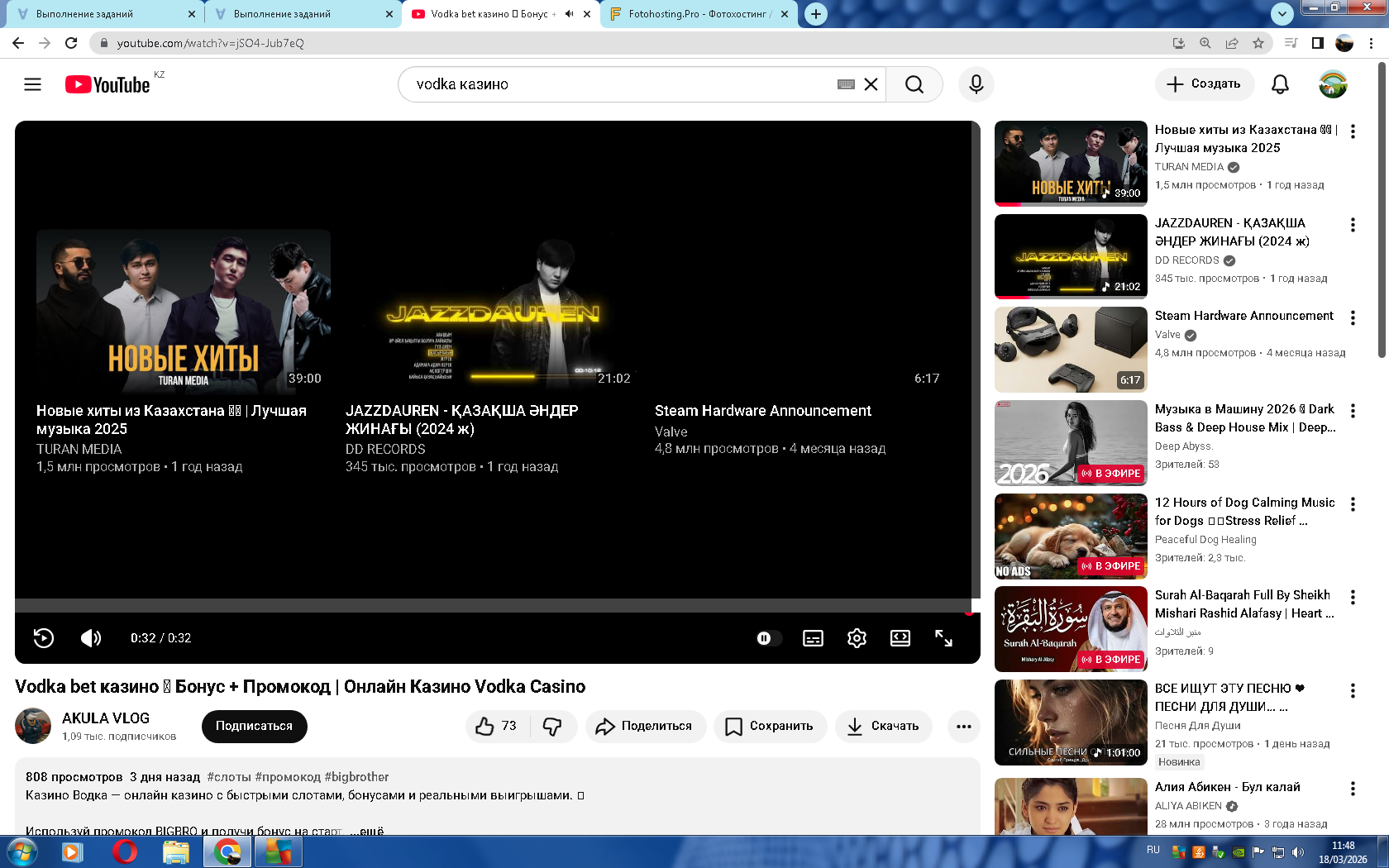Open options for Surah Al-Baqarah video
1389x868 pixels.
tap(1353, 598)
